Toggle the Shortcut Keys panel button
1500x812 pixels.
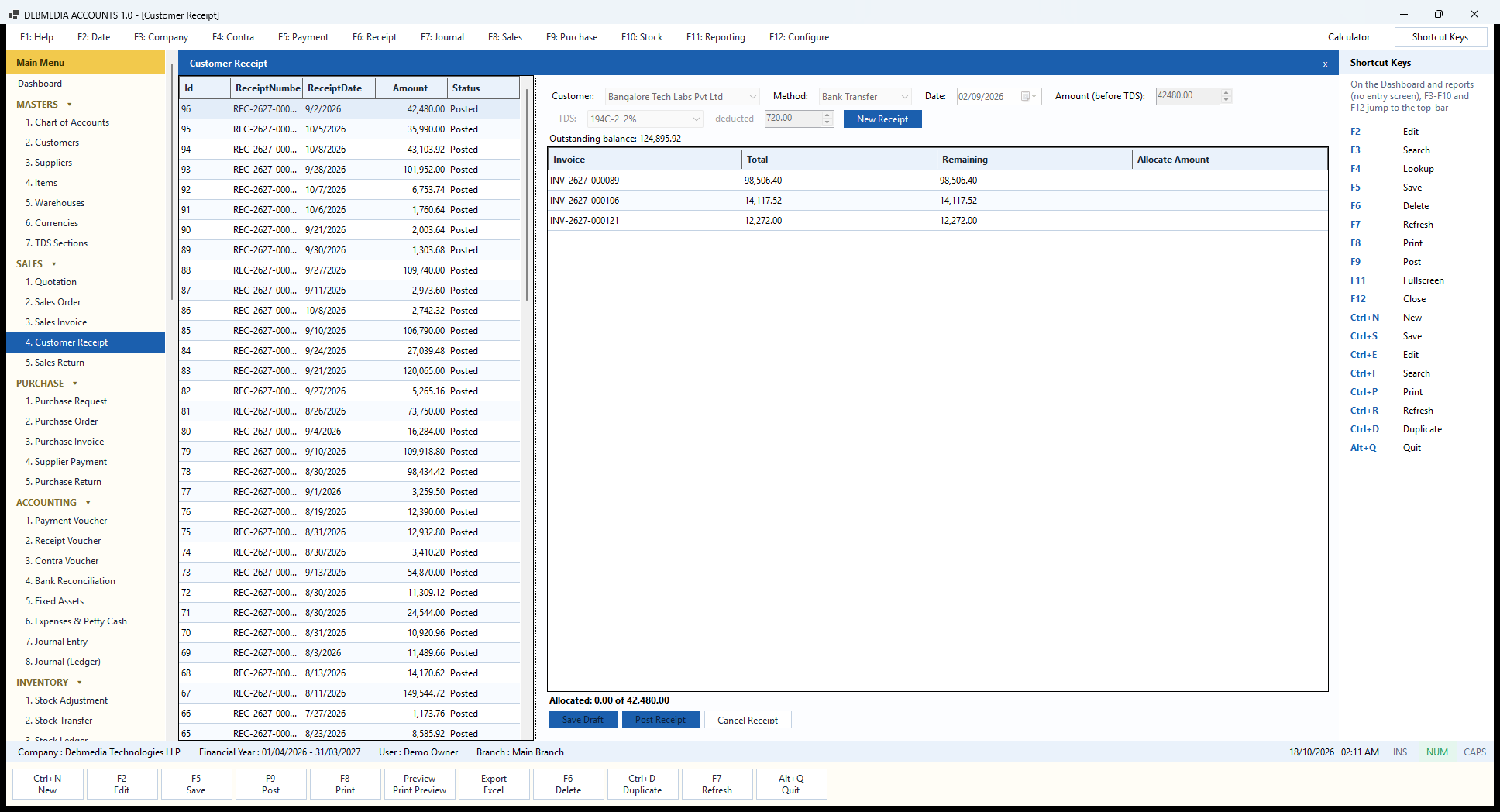coord(1440,37)
